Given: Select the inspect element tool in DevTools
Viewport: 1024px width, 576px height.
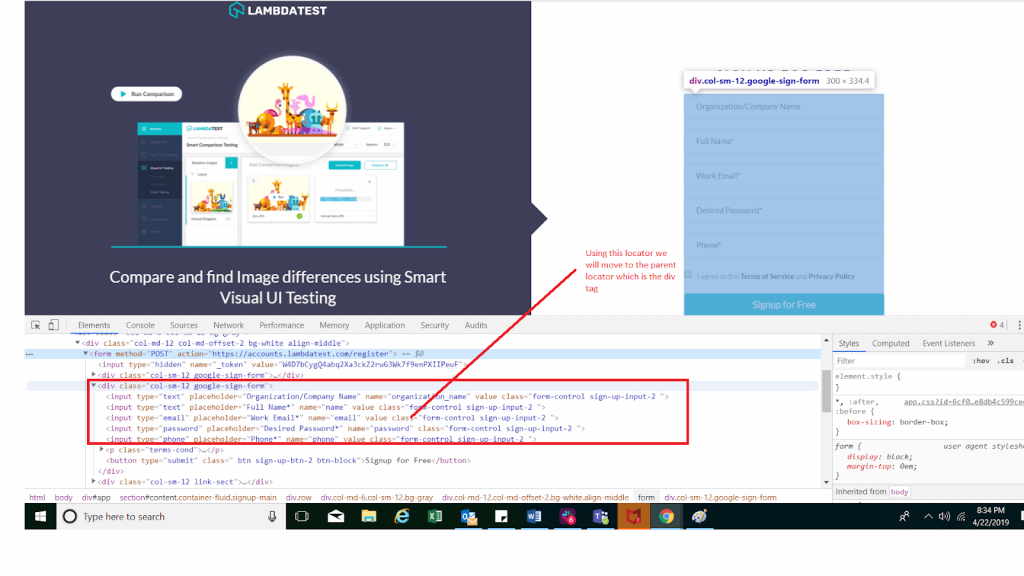Looking at the screenshot, I should tap(36, 325).
